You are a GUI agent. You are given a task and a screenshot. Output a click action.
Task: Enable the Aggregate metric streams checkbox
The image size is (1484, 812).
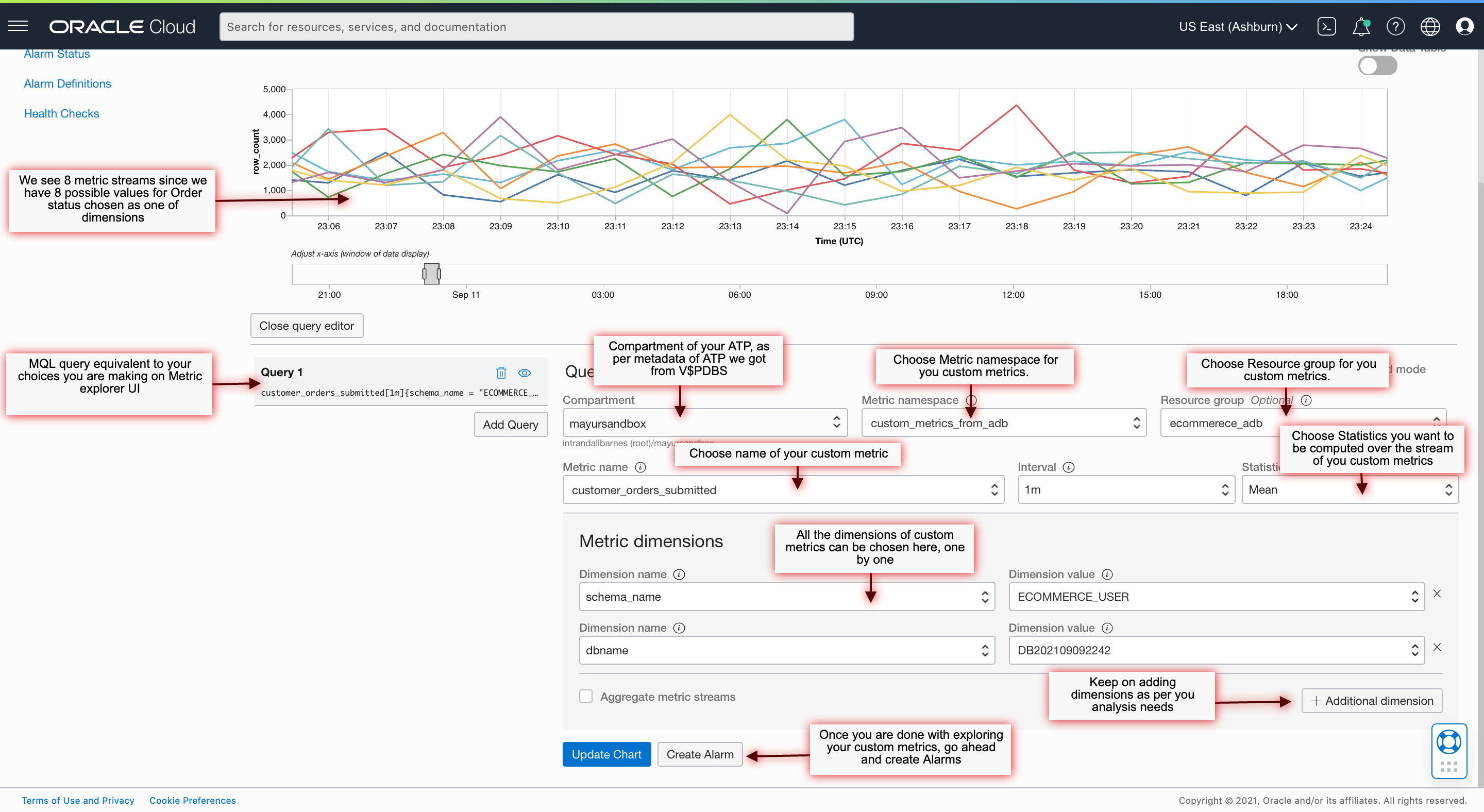pyautogui.click(x=585, y=696)
